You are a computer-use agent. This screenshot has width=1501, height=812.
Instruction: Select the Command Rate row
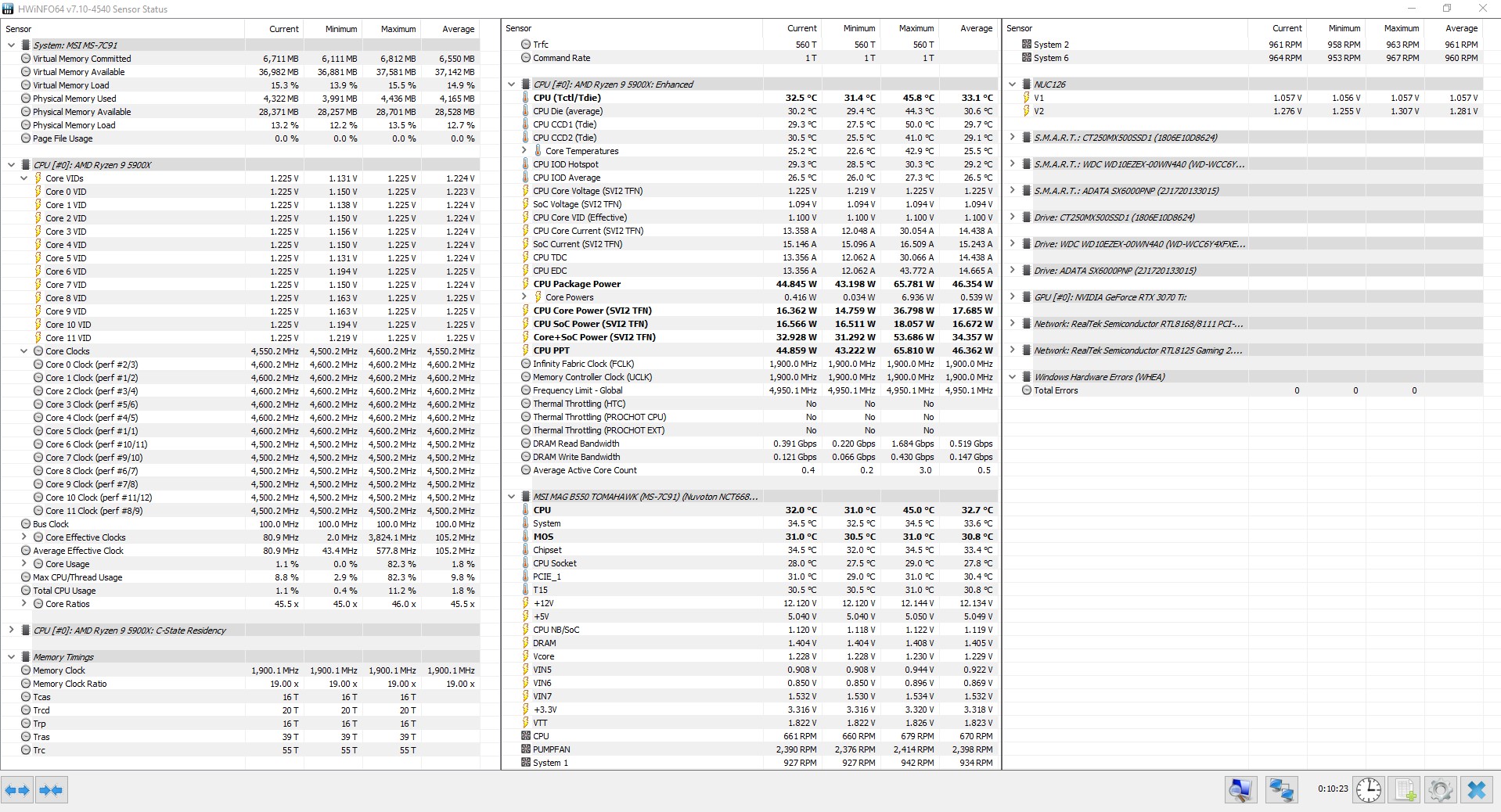tap(750, 58)
